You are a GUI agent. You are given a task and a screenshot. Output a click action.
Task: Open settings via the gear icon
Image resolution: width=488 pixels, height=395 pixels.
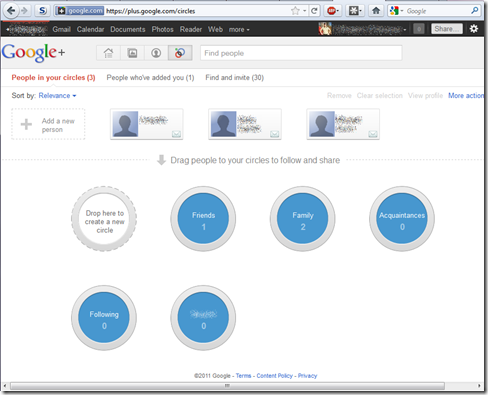point(474,29)
